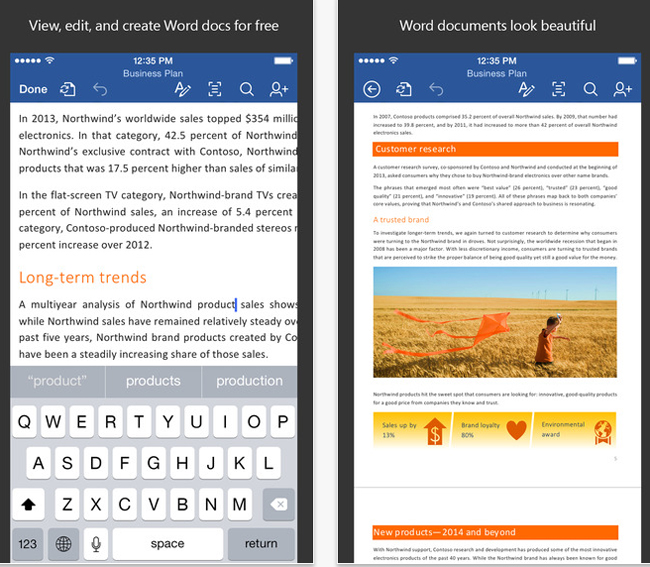Viewport: 650px width, 567px height.
Task: Choose the products keyboard suggestion
Action: click(153, 381)
